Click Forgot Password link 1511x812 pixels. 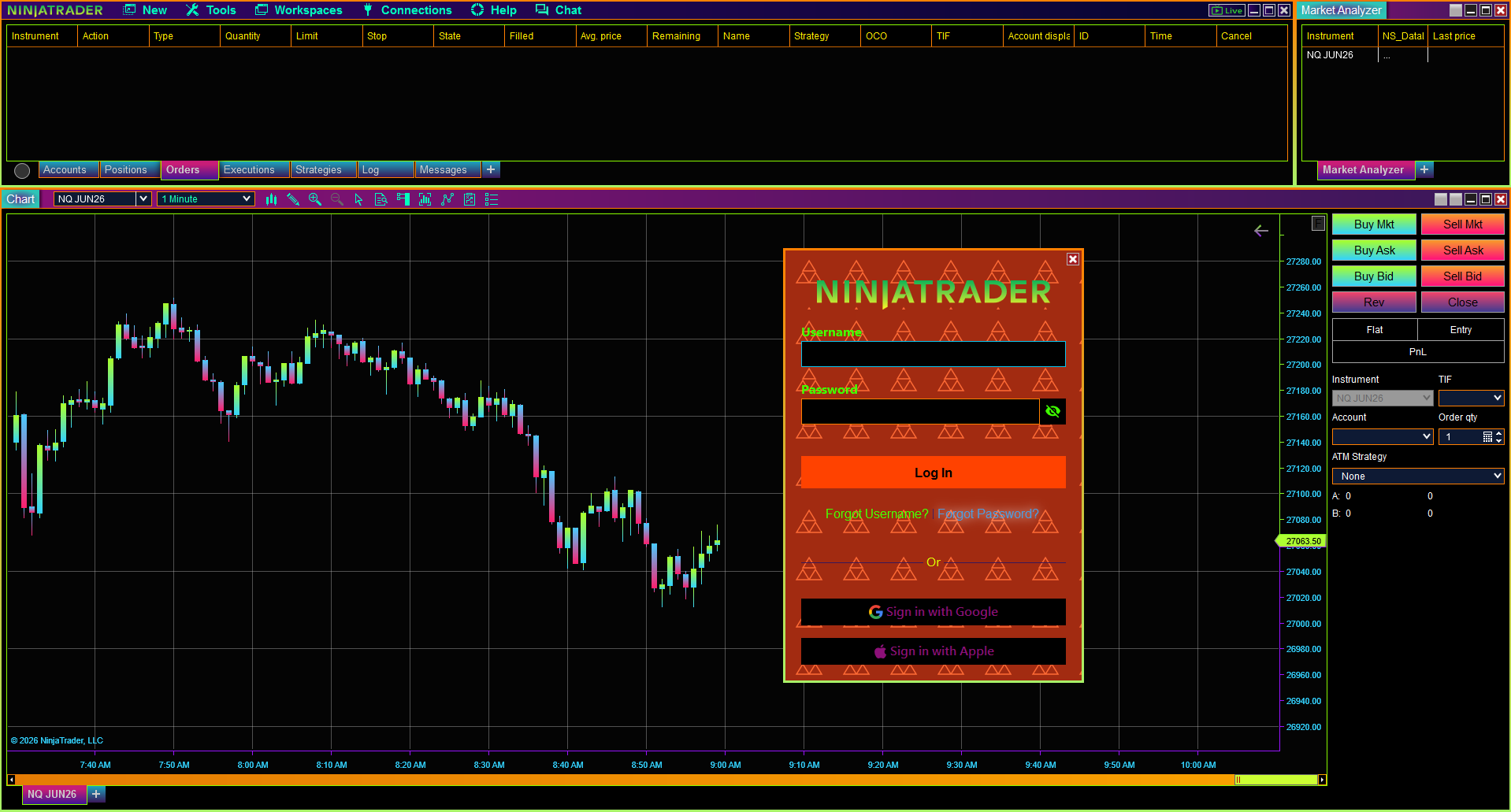point(988,514)
